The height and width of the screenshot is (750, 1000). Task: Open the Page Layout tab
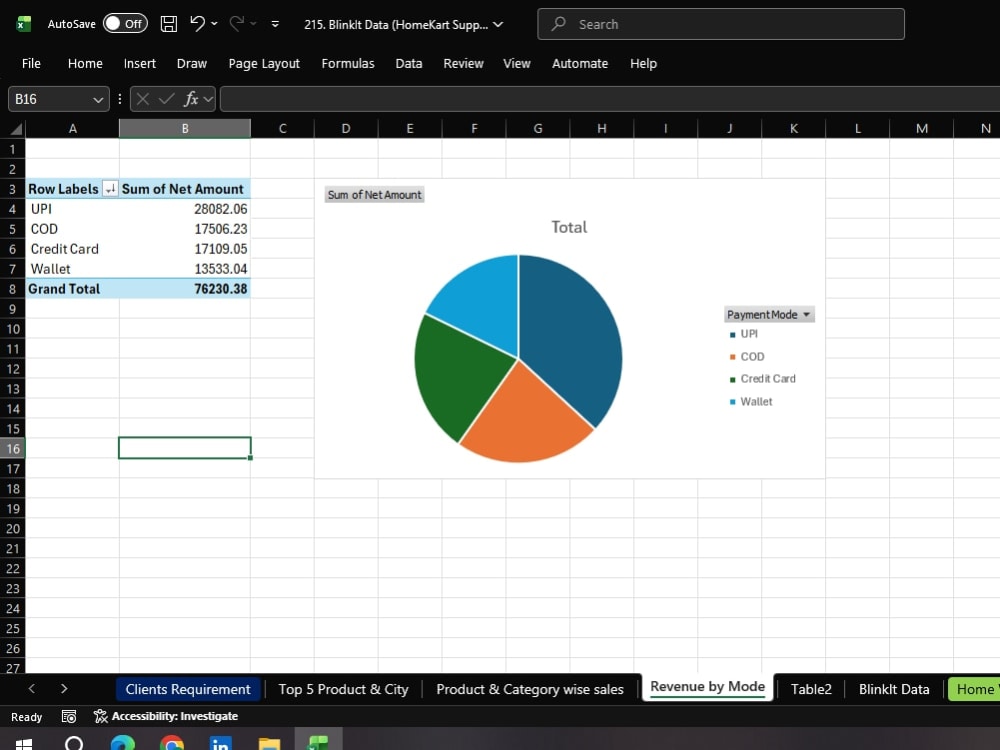coord(264,63)
